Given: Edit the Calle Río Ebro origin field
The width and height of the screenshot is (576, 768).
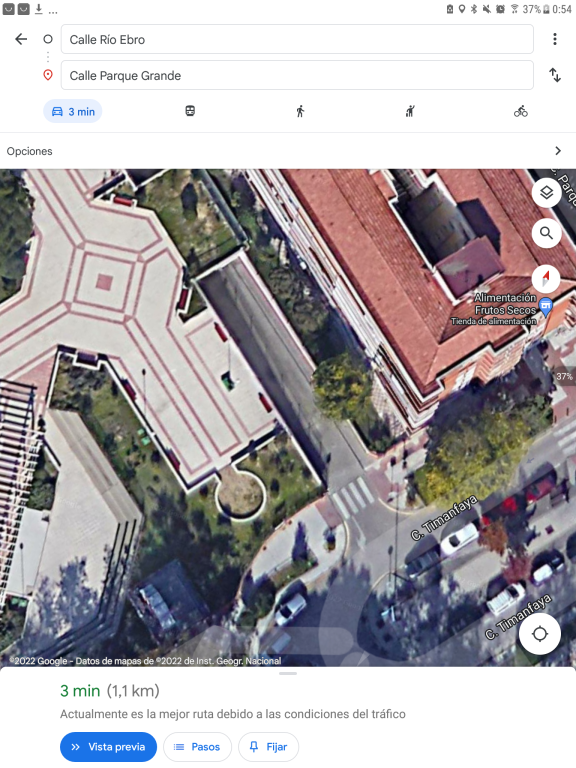Looking at the screenshot, I should click(297, 39).
